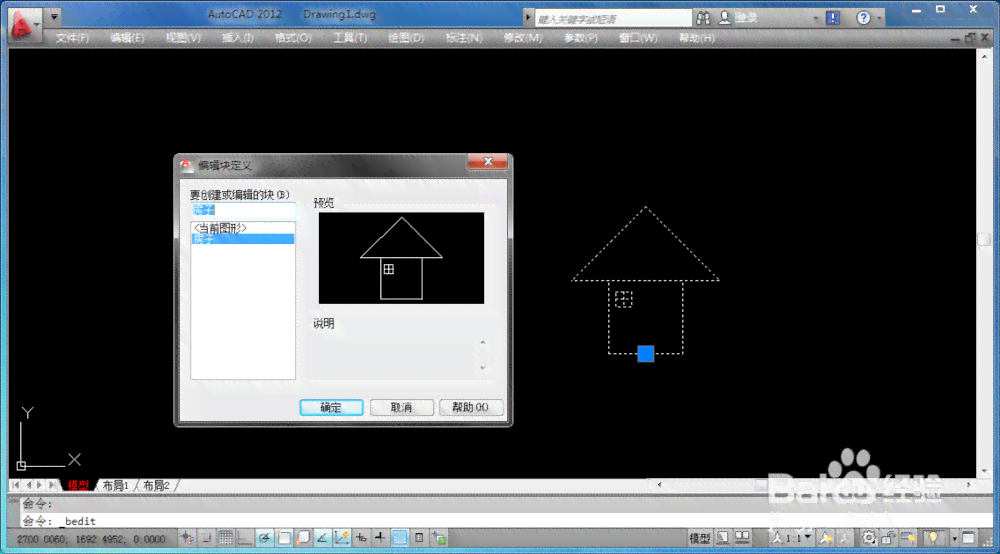
Task: Open the 编辑(E) menu
Action: pyautogui.click(x=127, y=38)
